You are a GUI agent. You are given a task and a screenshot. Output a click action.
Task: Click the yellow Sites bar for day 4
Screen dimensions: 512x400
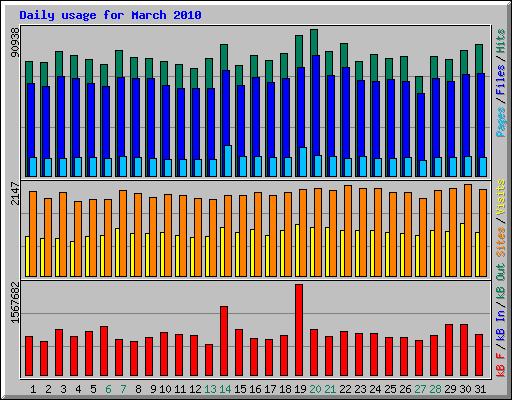pos(72,259)
